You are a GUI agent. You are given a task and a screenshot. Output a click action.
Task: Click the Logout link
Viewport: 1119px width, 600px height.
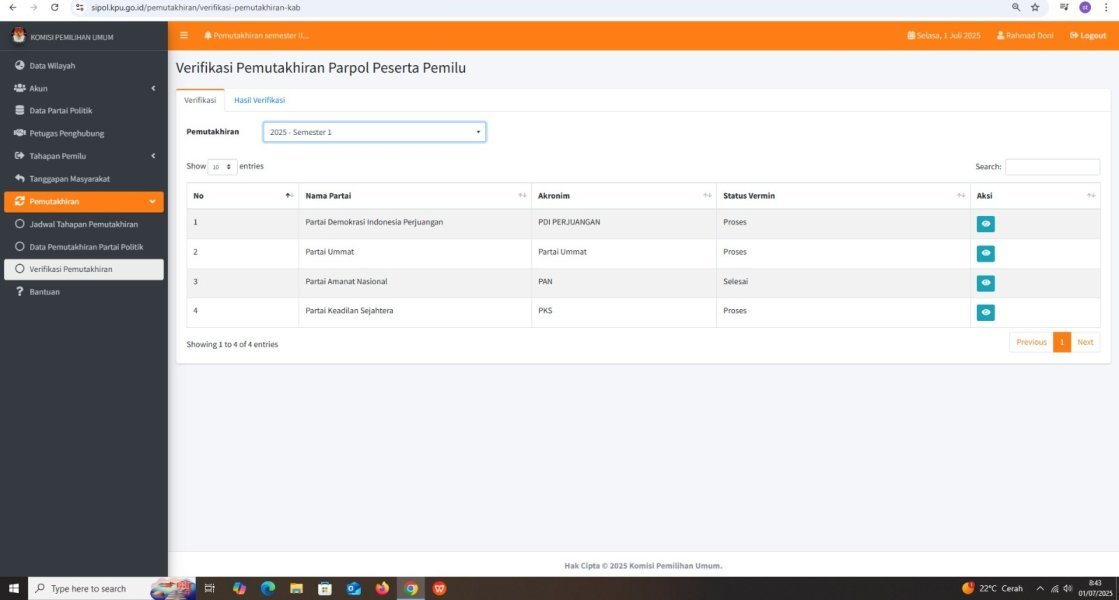(x=1088, y=36)
